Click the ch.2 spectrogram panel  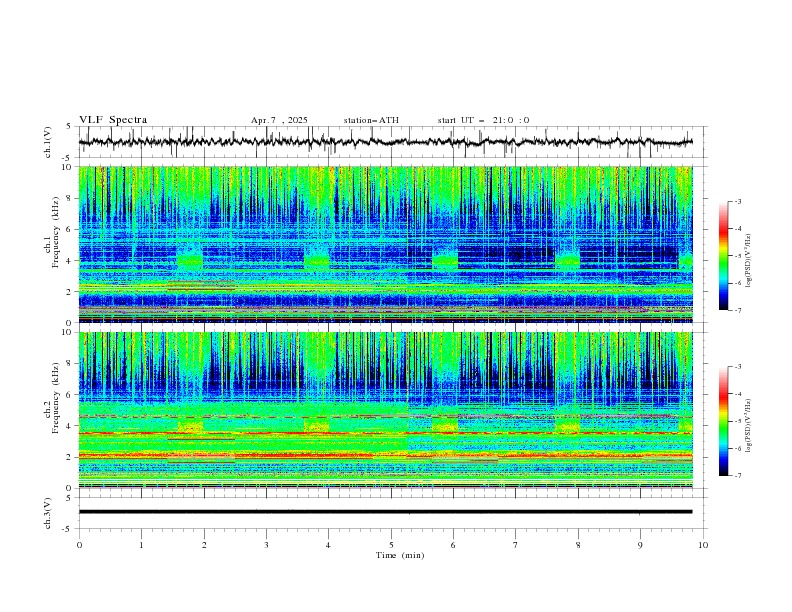point(386,410)
